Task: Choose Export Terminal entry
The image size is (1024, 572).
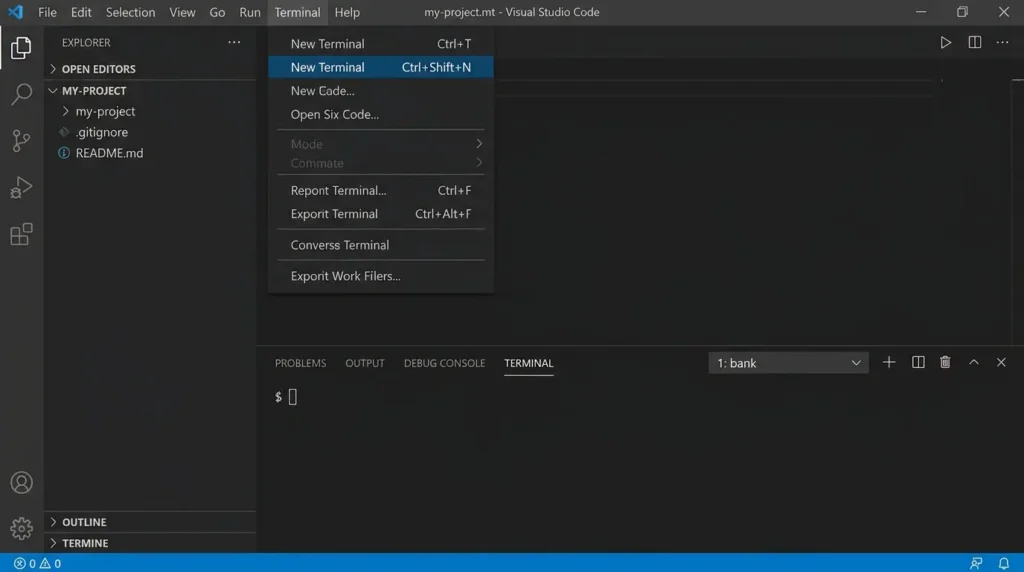Action: pos(381,214)
